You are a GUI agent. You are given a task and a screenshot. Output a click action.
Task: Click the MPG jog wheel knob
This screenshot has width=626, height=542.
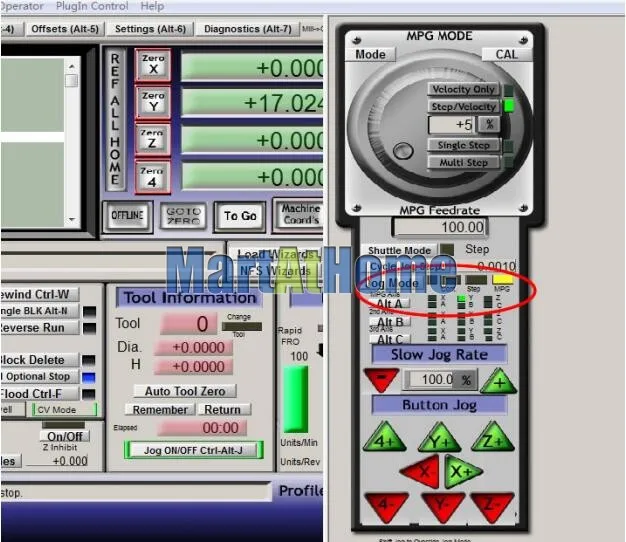[403, 151]
